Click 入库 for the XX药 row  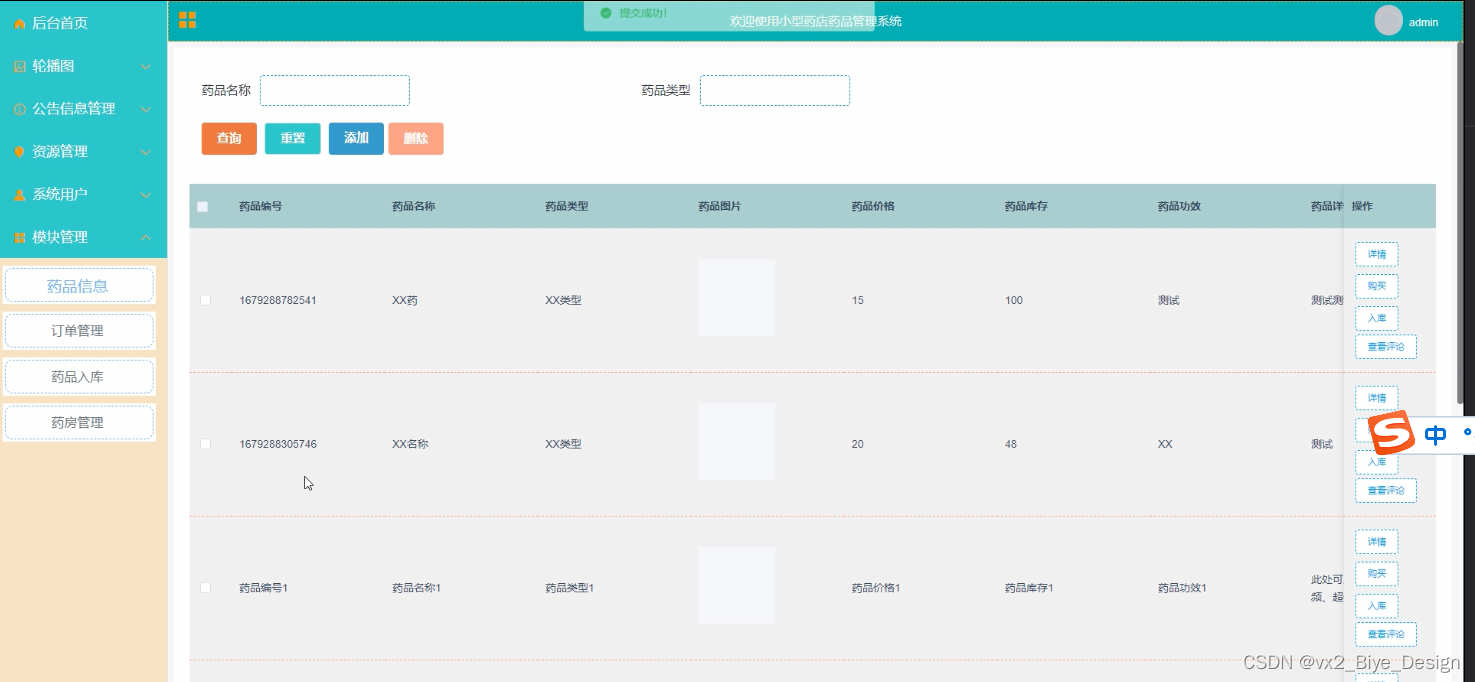(1377, 319)
